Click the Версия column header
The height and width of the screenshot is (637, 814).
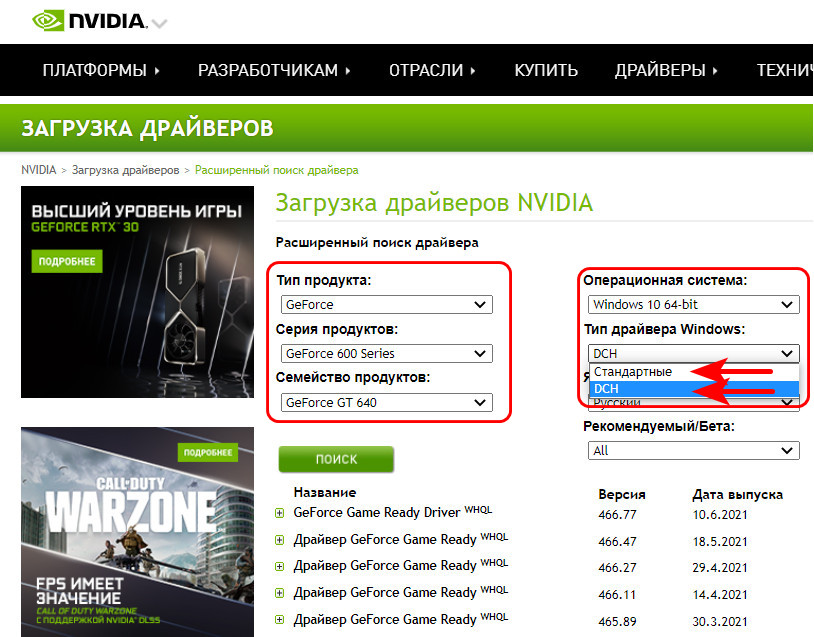pyautogui.click(x=621, y=494)
